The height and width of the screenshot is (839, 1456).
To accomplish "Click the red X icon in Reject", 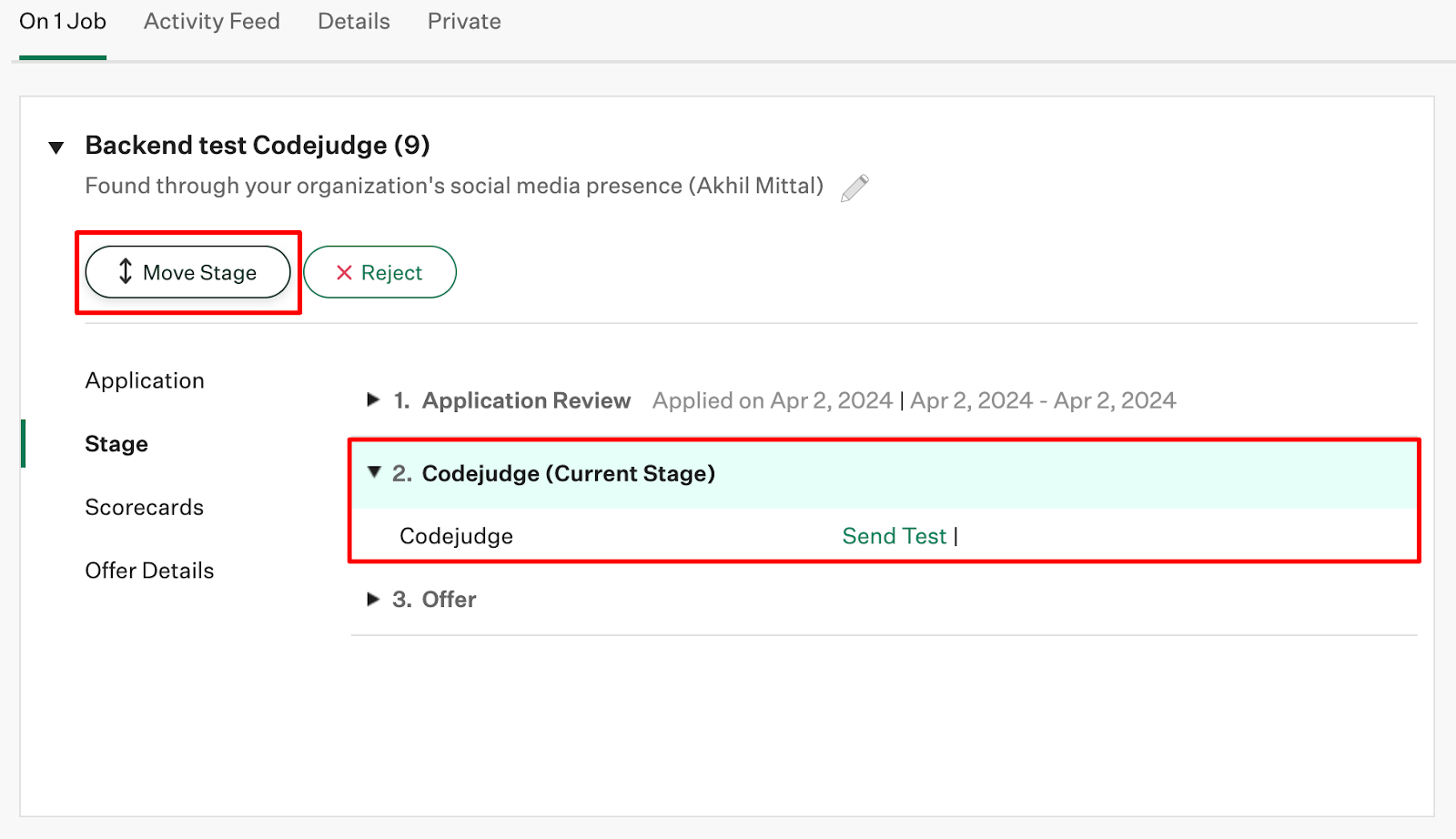I will tap(344, 273).
